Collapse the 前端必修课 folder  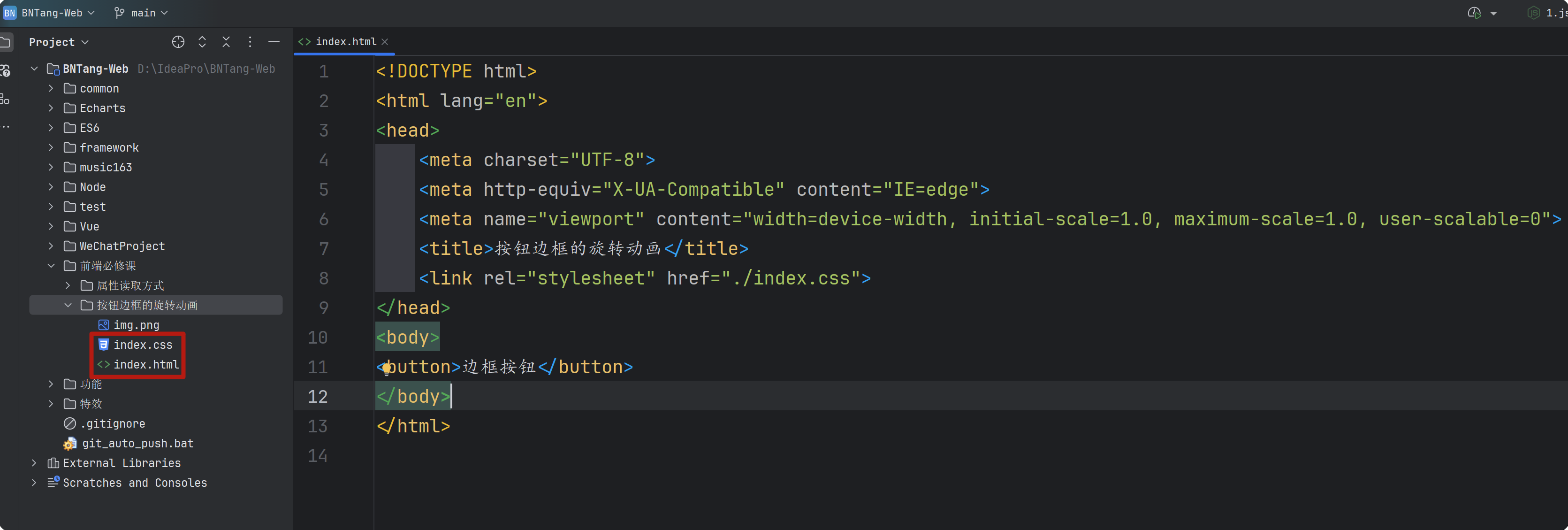click(51, 266)
